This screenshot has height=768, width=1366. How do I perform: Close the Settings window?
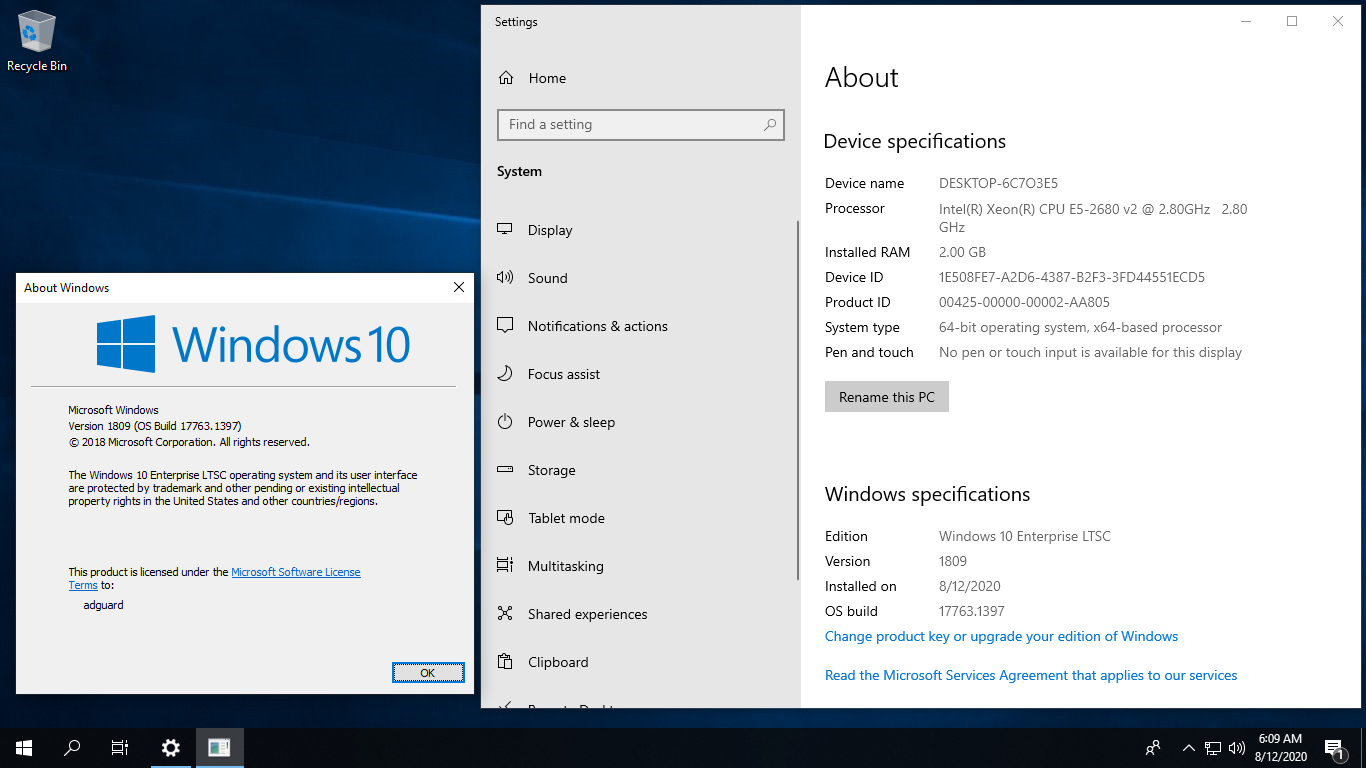click(1338, 21)
